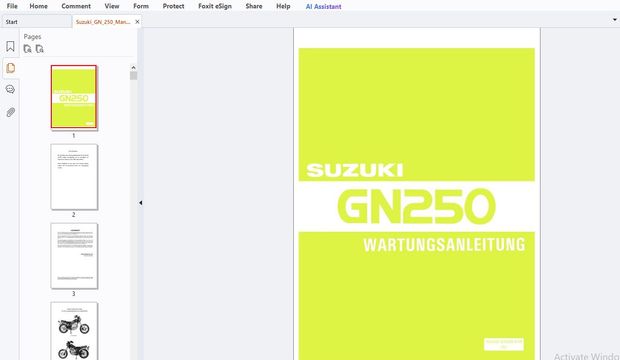Image resolution: width=620 pixels, height=360 pixels.
Task: Open the Form ribbon tab
Action: (141, 6)
